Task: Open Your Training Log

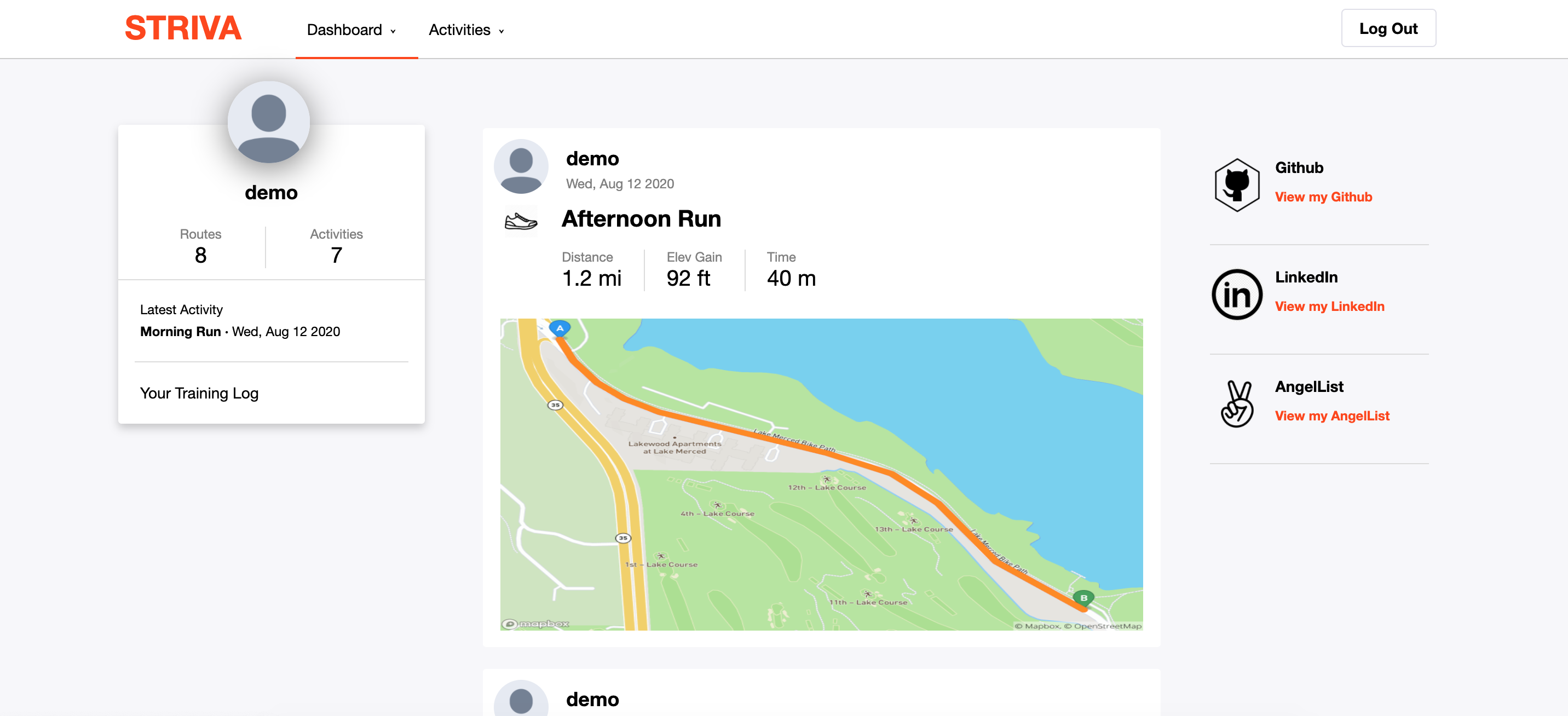Action: (x=199, y=394)
